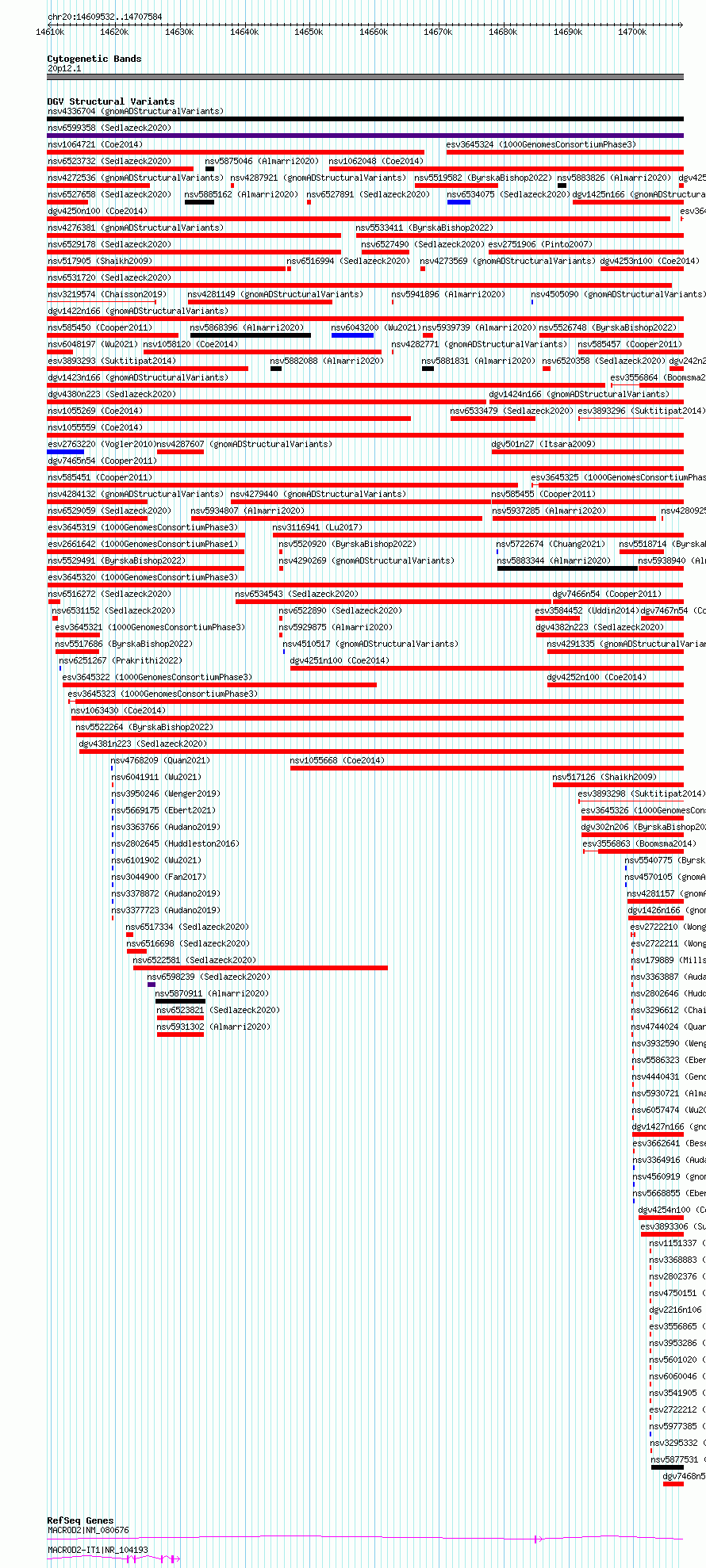Select the DGV Structural Variants track title
Viewport: 706px width, 1568px height.
(111, 101)
